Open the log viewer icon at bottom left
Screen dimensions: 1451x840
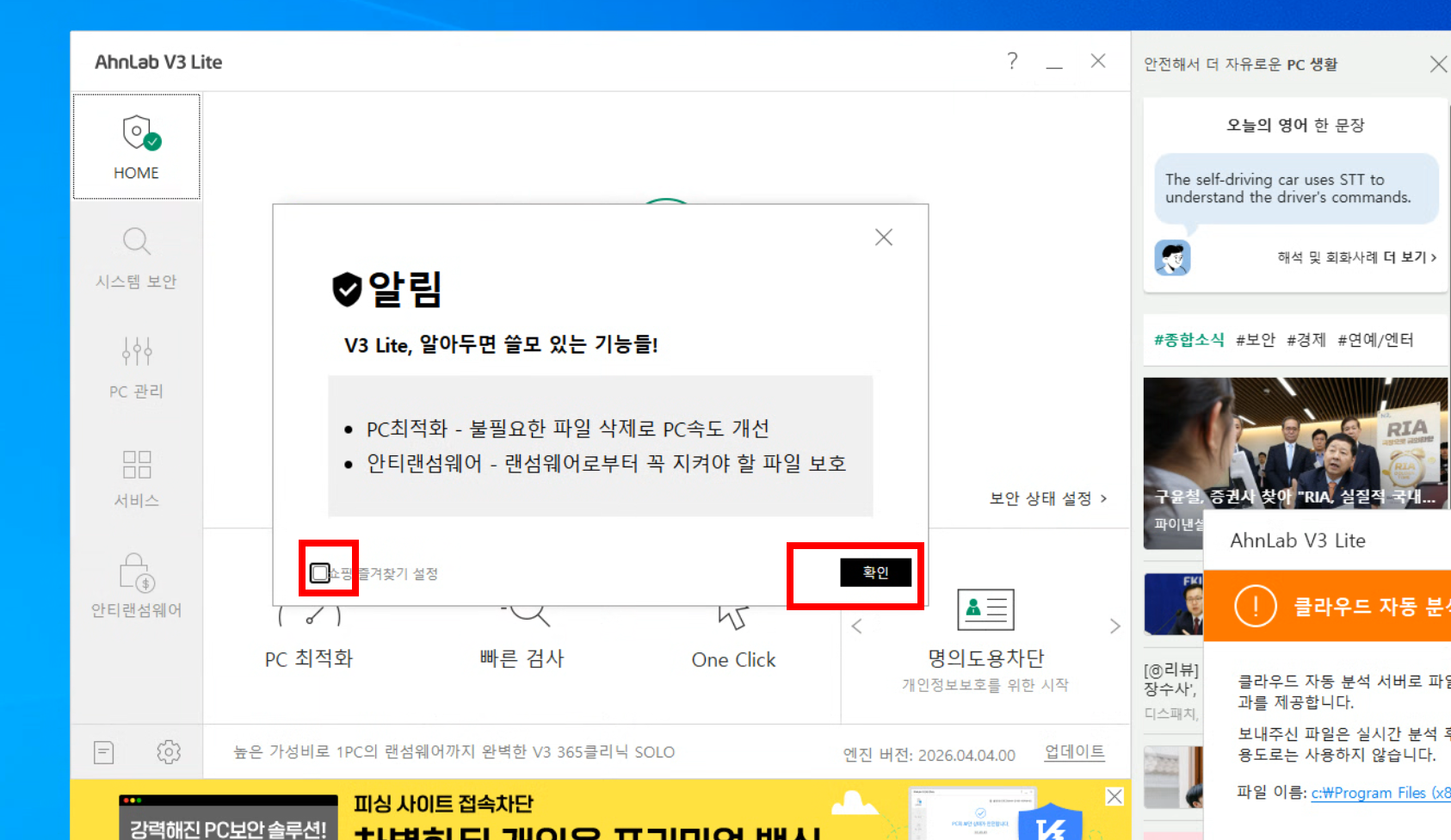click(104, 752)
